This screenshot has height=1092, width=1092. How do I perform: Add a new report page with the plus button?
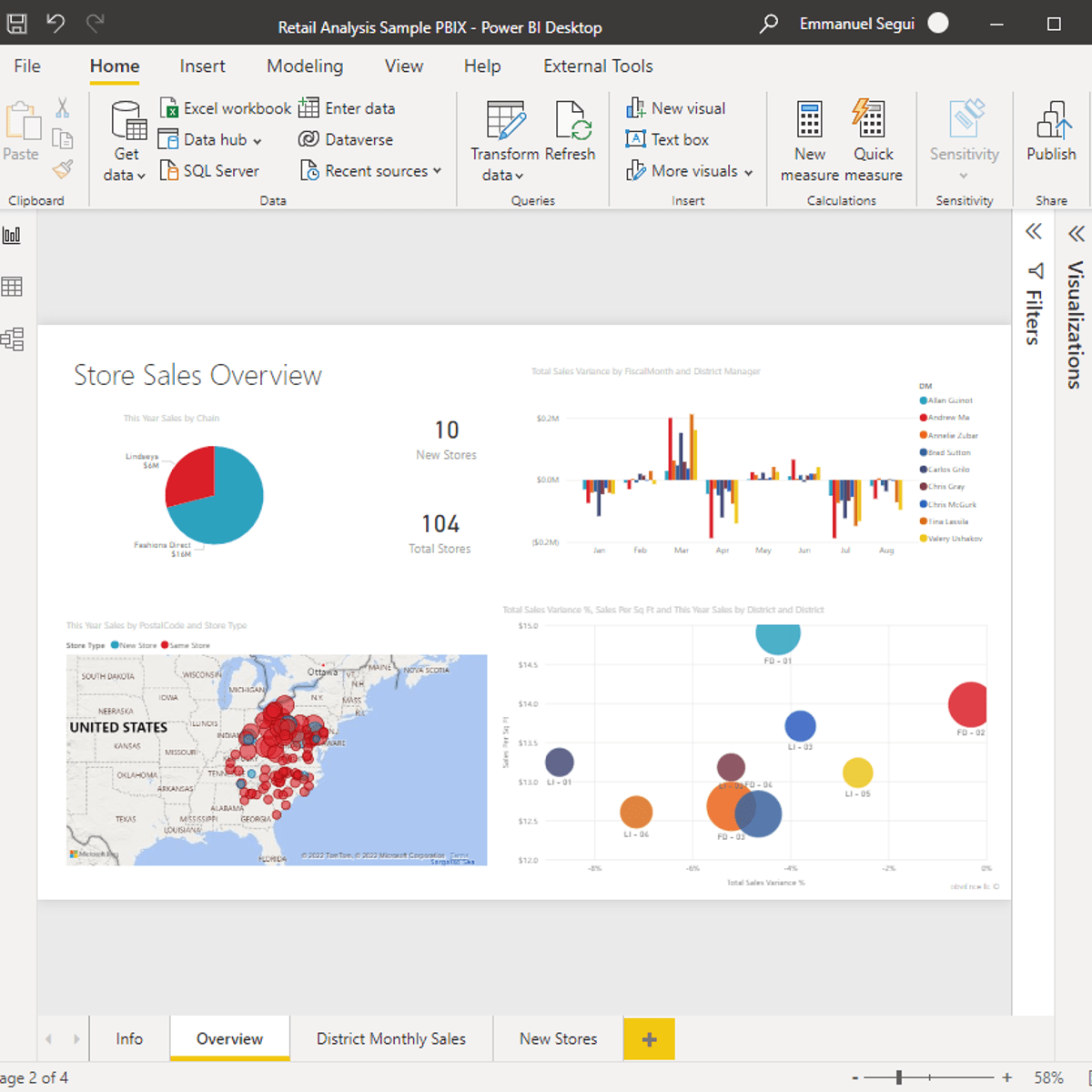coord(649,1038)
